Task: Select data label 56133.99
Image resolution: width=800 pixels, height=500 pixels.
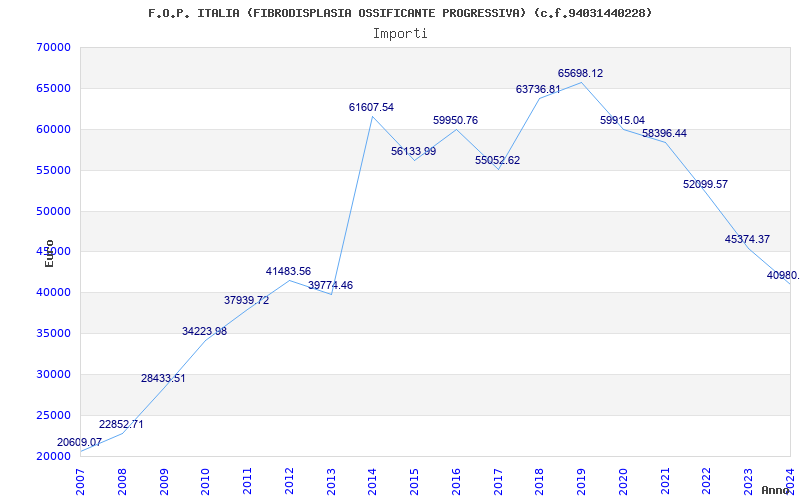Action: (x=413, y=151)
